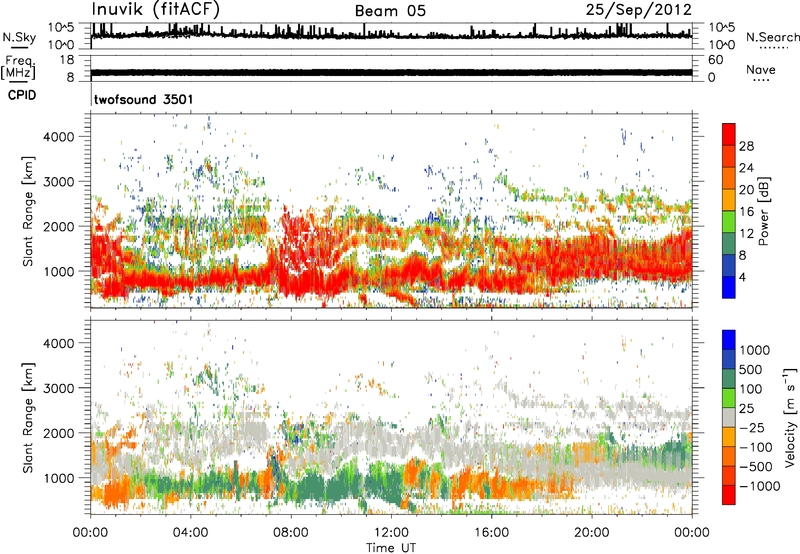Click '2000' on power plot range axis
Viewport: 800px width, 554px height.
coord(58,226)
